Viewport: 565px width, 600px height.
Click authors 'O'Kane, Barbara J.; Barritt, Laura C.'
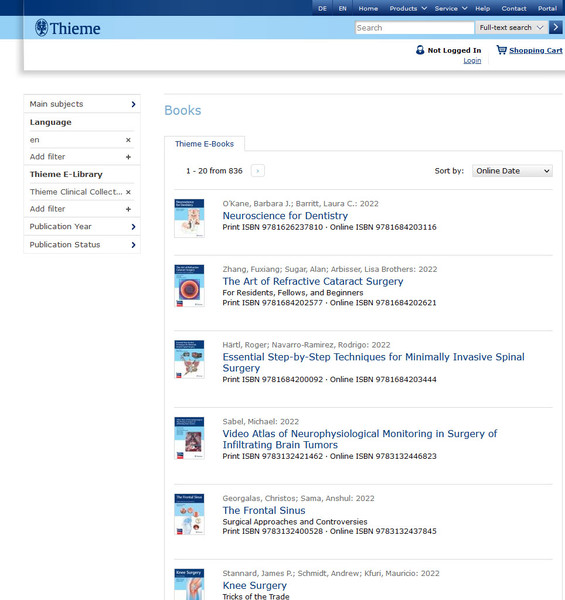coord(290,204)
